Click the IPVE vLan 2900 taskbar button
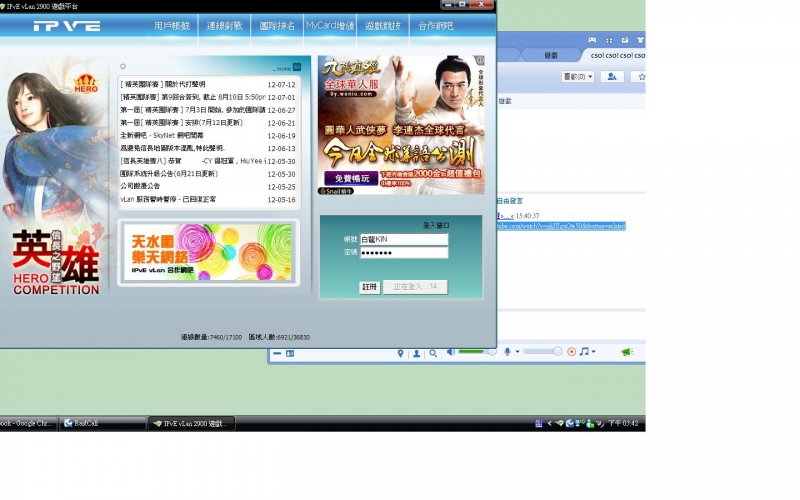Image resolution: width=800 pixels, height=500 pixels. 191,423
